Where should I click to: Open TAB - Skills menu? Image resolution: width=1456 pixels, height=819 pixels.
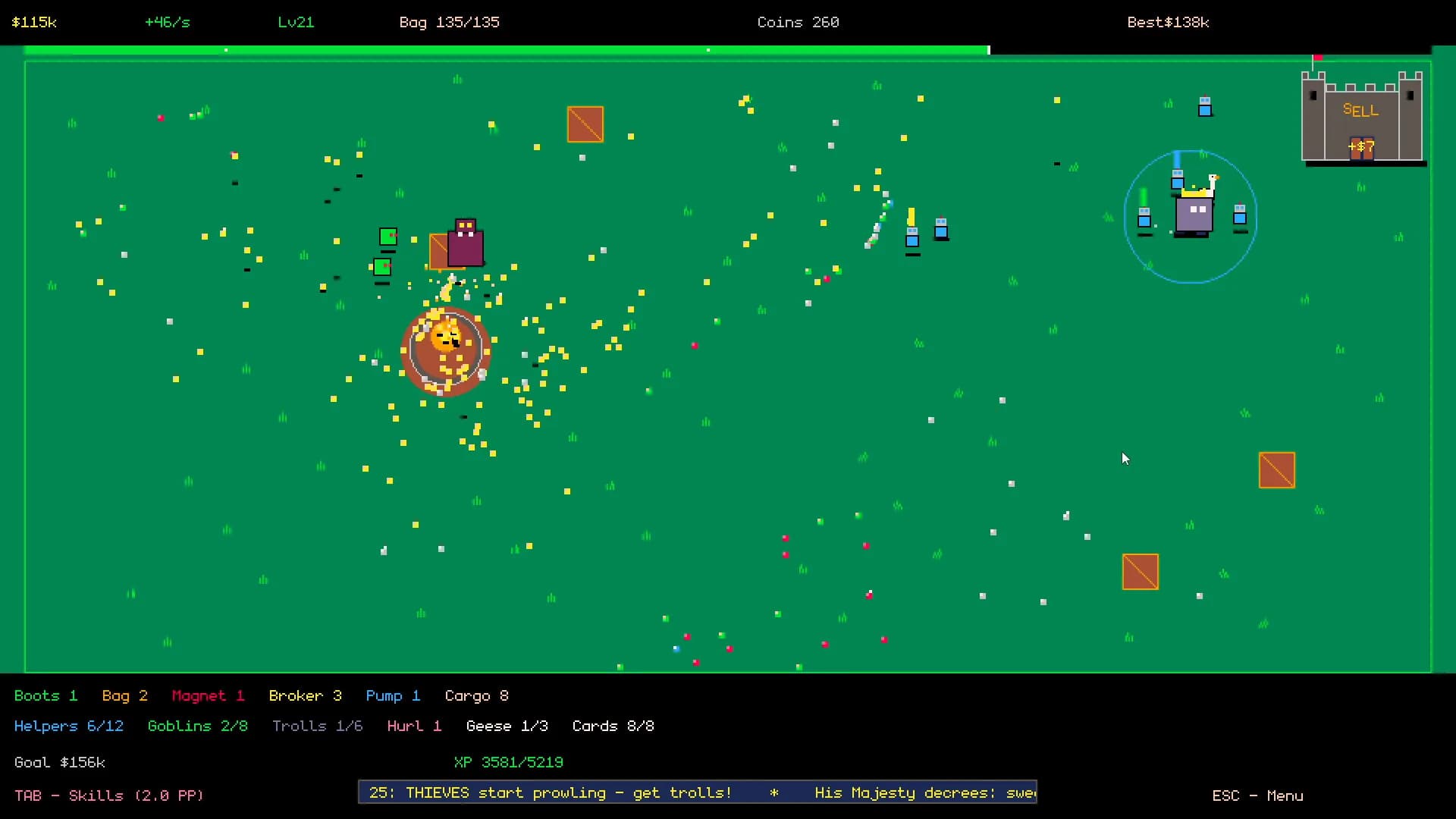click(108, 795)
